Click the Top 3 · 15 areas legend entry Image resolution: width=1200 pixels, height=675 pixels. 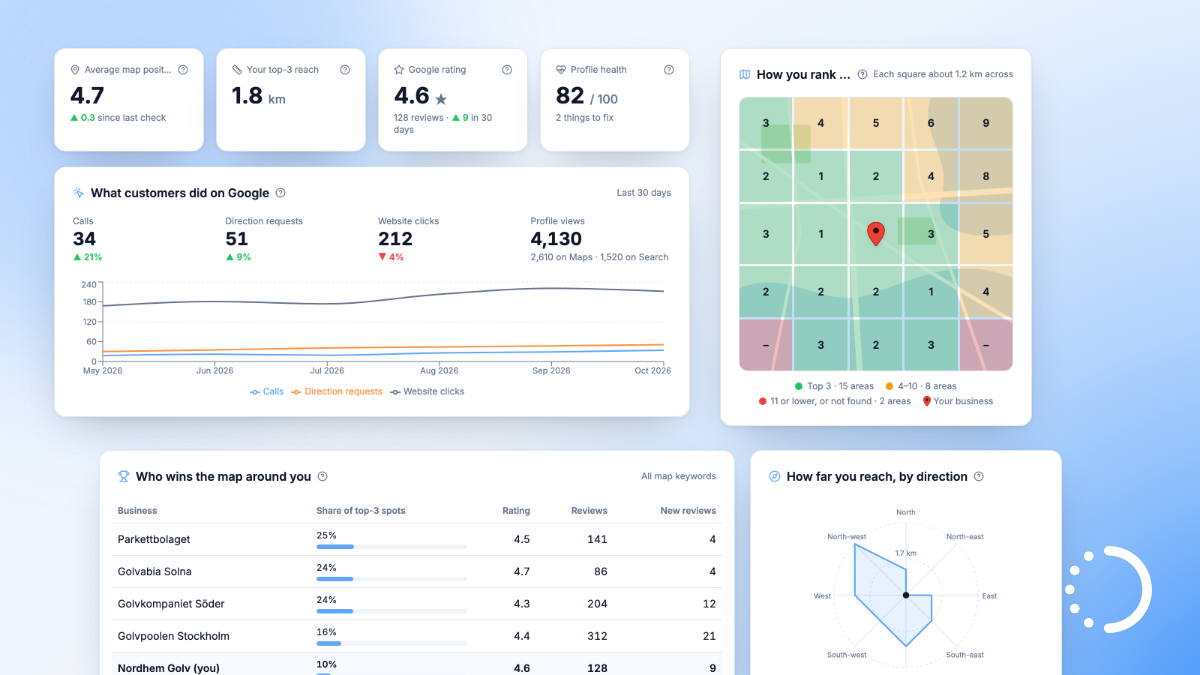pyautogui.click(x=834, y=386)
